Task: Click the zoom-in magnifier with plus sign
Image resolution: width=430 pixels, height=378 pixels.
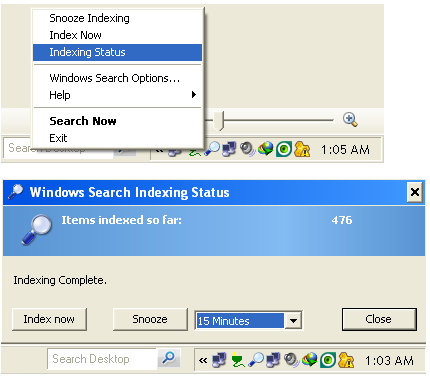Action: [x=350, y=120]
